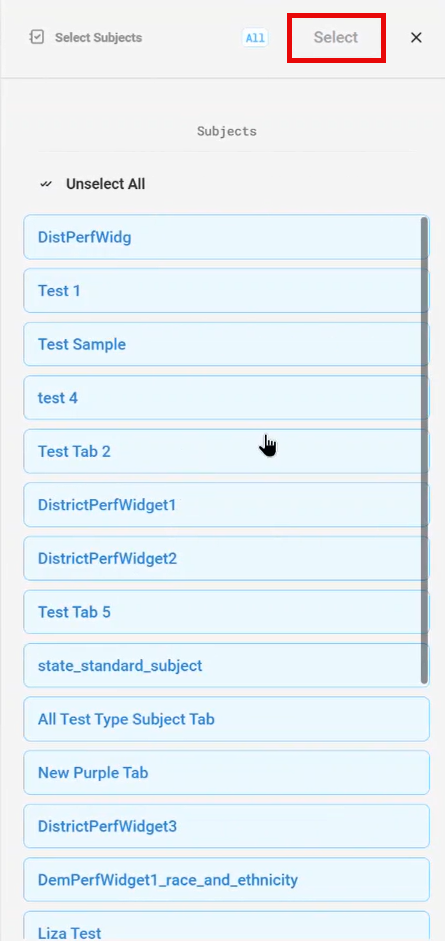The width and height of the screenshot is (445, 941).
Task: Close the Select Subjects panel
Action: (416, 37)
